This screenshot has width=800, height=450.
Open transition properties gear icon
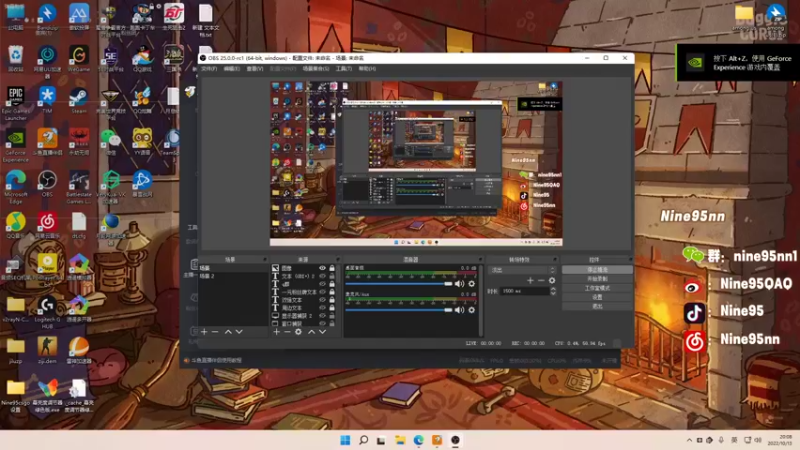[x=552, y=280]
